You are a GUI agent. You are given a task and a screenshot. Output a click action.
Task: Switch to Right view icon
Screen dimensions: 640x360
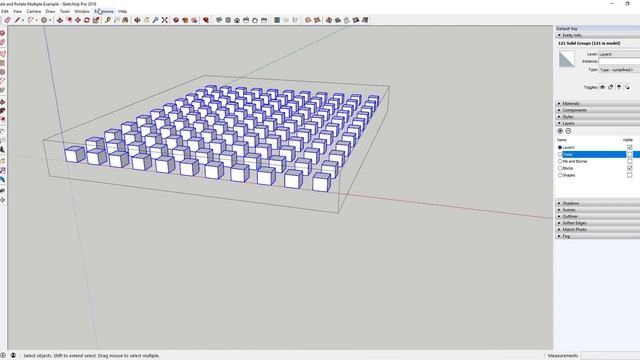coord(246,20)
